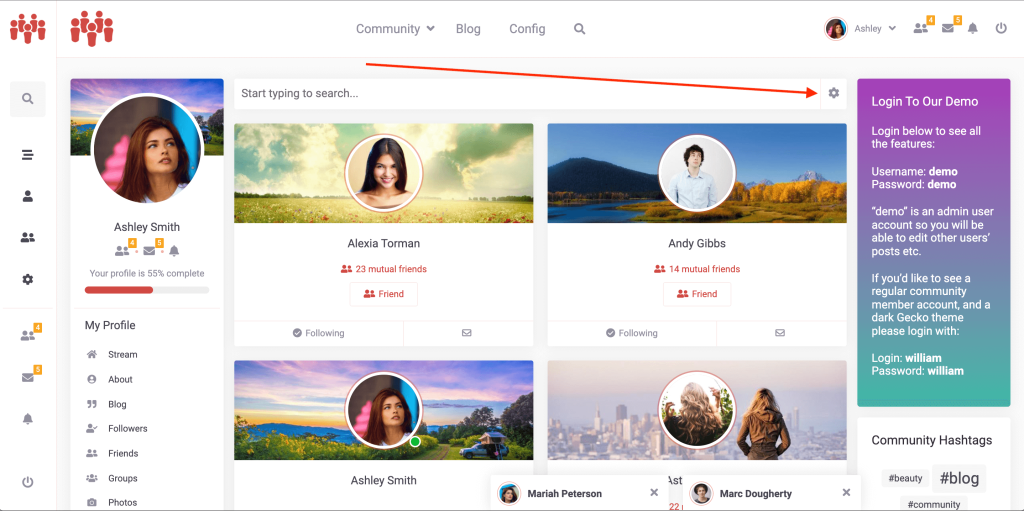Screen dimensions: 1024x511
Task: Click the profile completeness progress bar
Action: click(x=147, y=289)
